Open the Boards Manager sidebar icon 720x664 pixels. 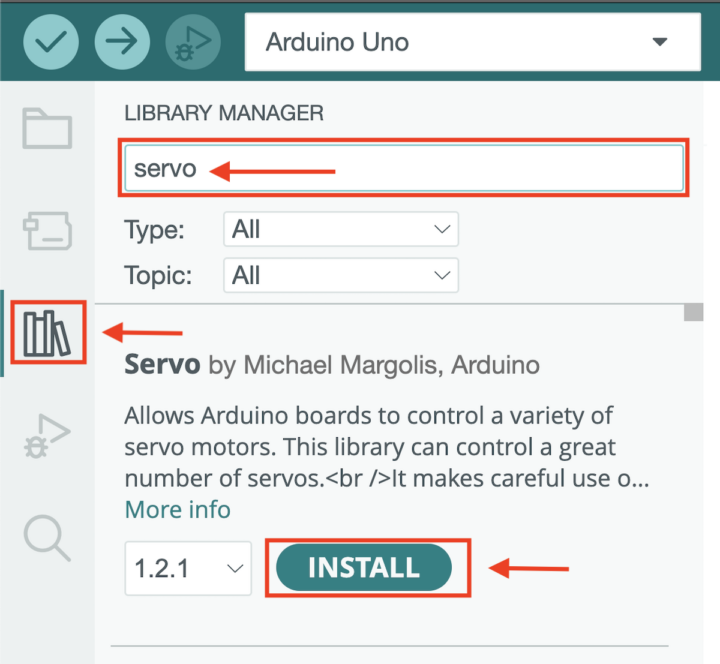pyautogui.click(x=47, y=231)
